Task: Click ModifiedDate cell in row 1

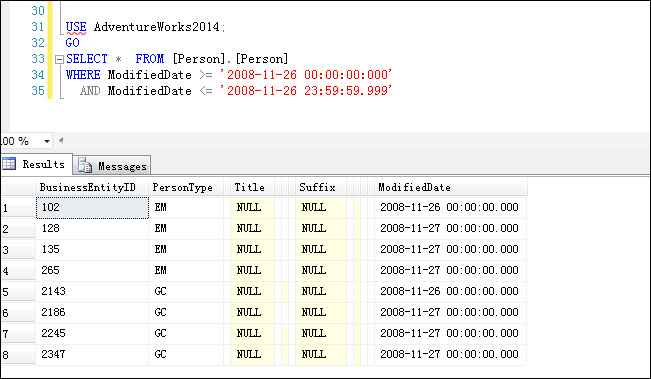Action: pos(450,208)
